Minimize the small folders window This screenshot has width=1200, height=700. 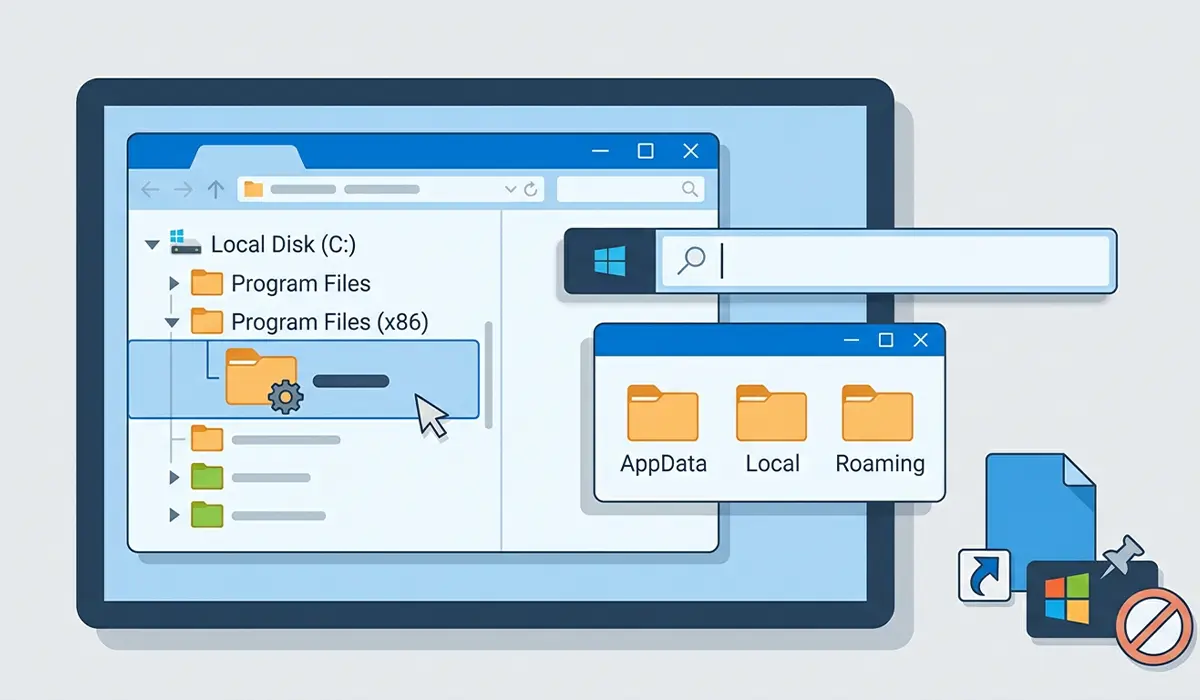tap(850, 341)
